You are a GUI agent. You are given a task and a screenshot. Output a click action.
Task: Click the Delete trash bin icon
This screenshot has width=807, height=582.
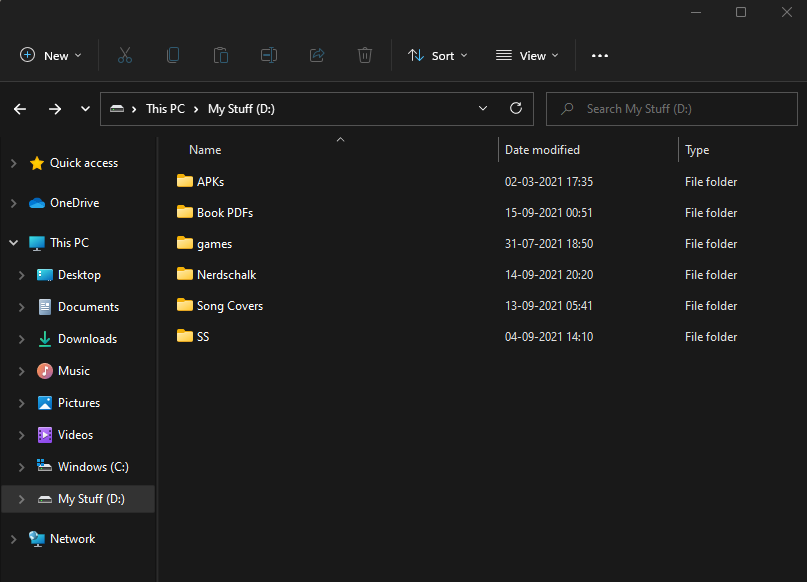click(x=365, y=56)
